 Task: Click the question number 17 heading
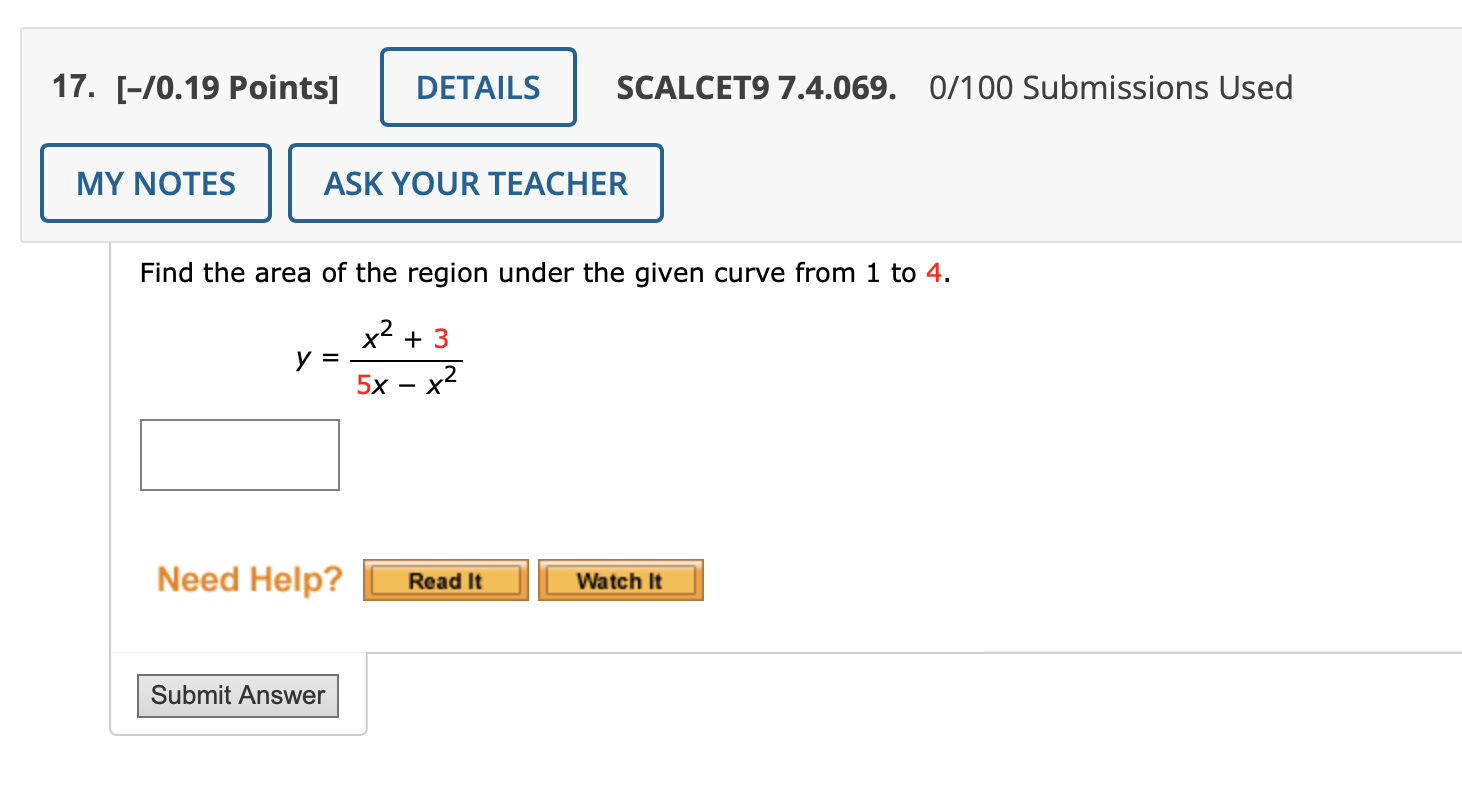click(x=70, y=88)
